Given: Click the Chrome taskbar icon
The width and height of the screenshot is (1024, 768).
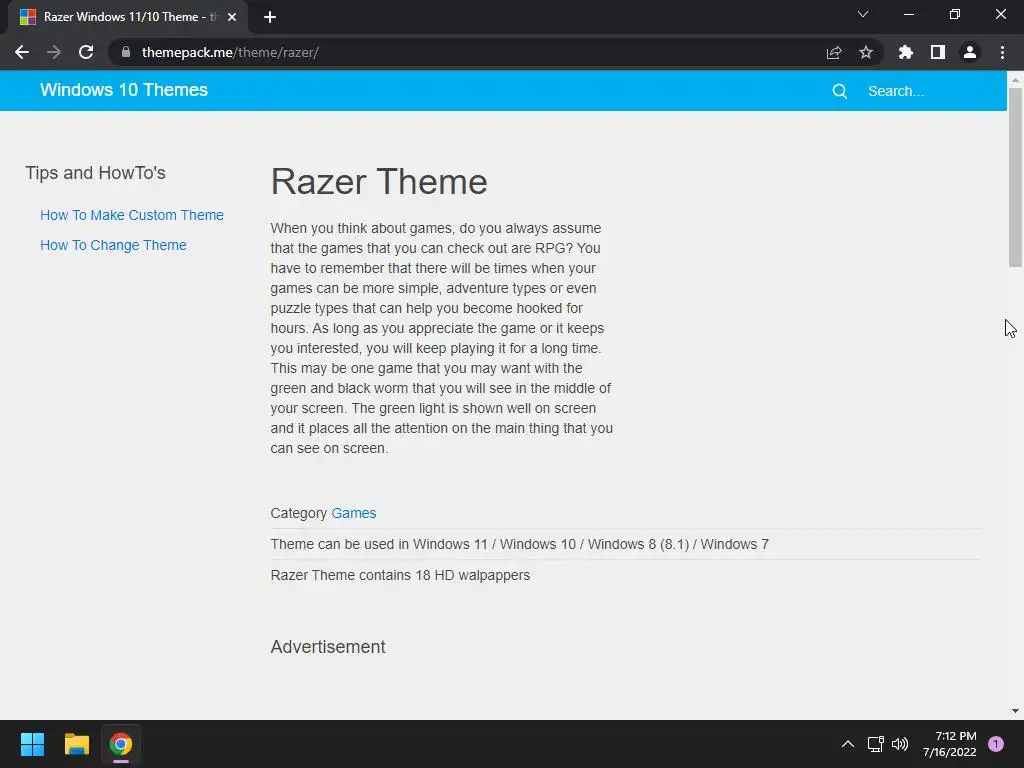Looking at the screenshot, I should pyautogui.click(x=121, y=744).
